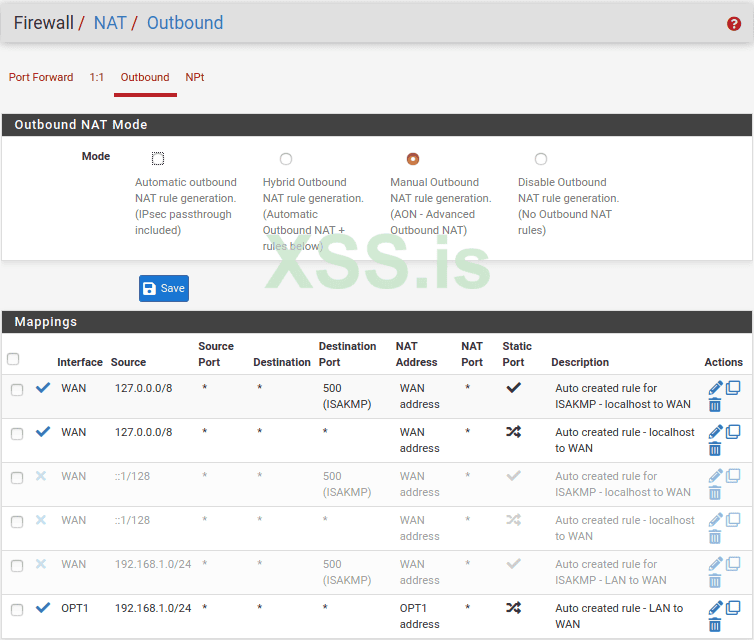The width and height of the screenshot is (754, 640).
Task: Copy the ::1/128 ISAKMP mapping
Action: 733,476
